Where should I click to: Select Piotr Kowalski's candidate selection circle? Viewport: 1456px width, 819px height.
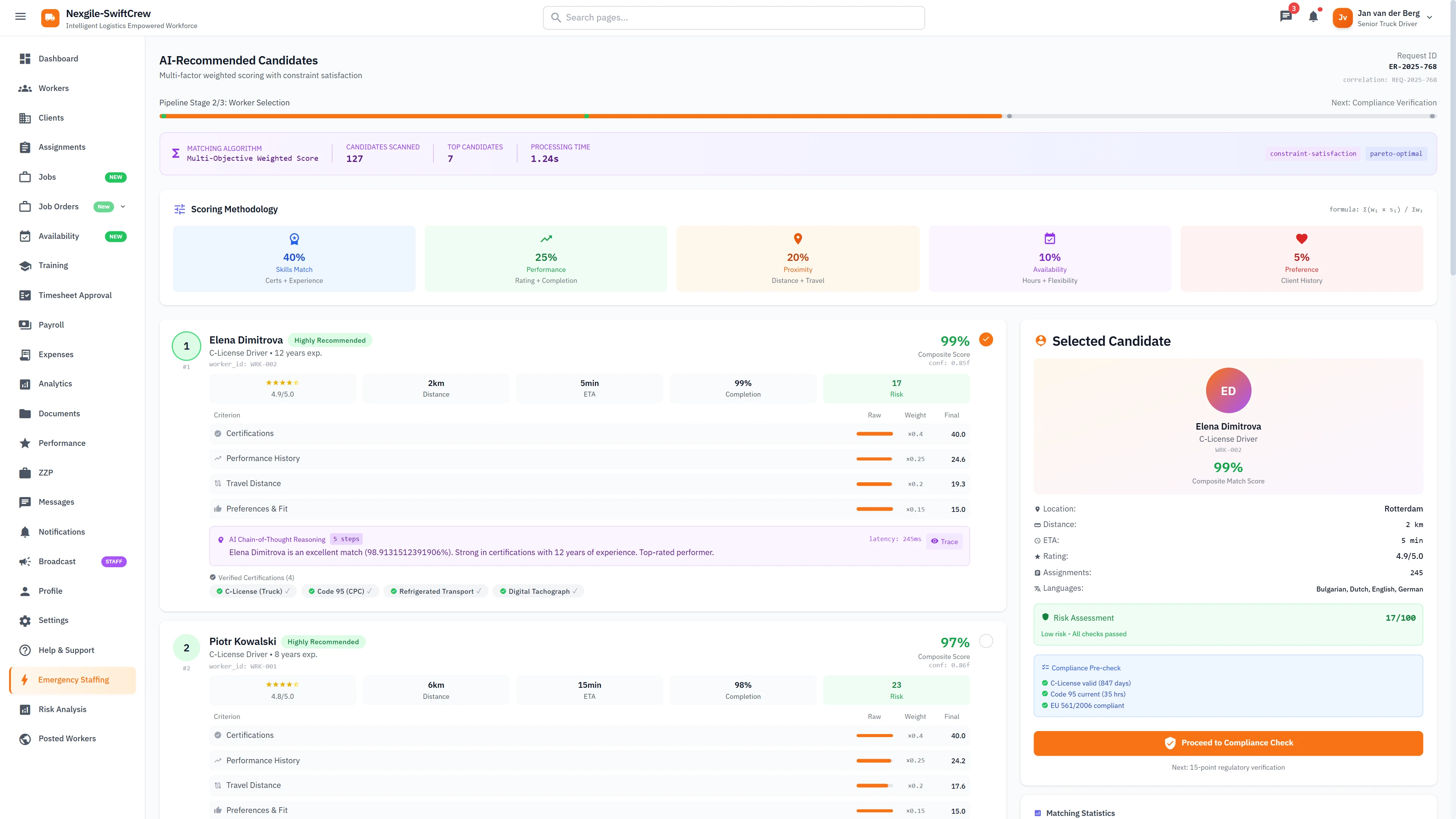pyautogui.click(x=986, y=642)
